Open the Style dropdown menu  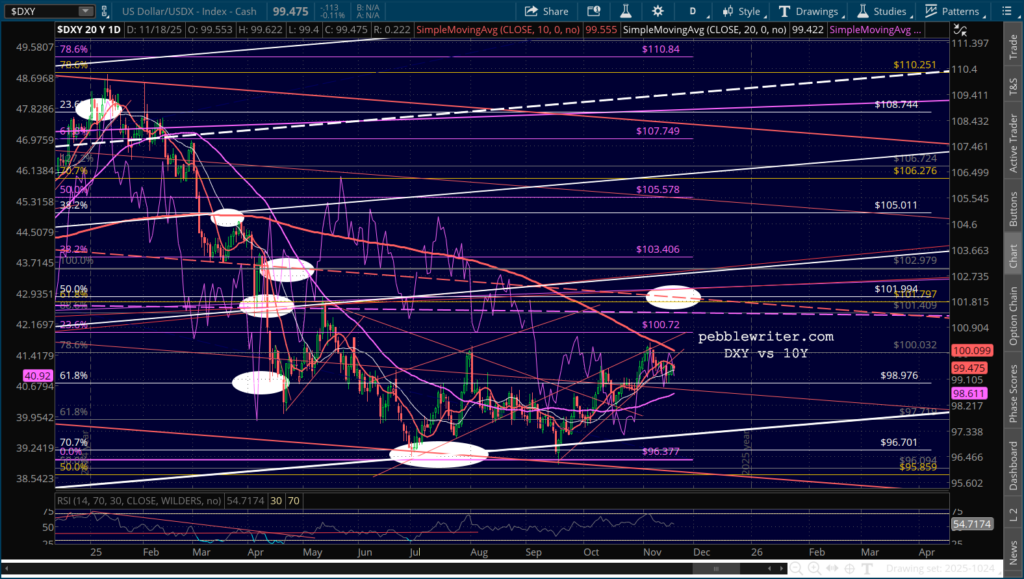point(743,11)
